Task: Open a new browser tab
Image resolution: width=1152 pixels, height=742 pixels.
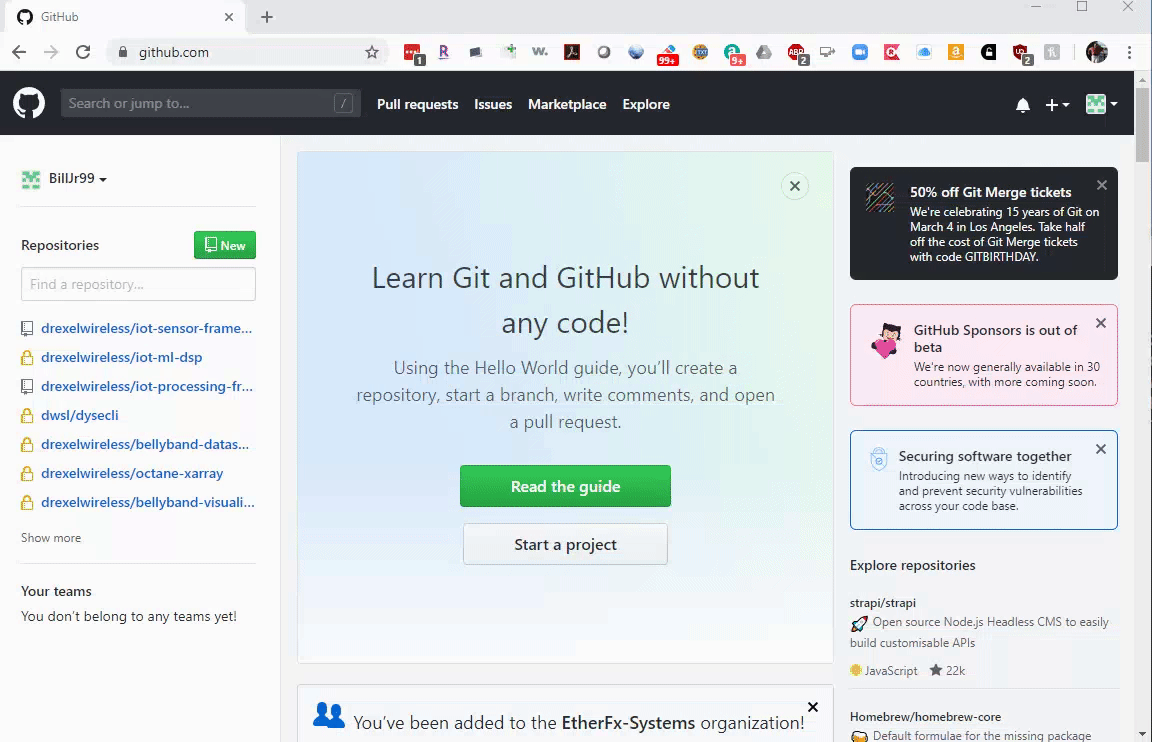Action: [x=267, y=17]
